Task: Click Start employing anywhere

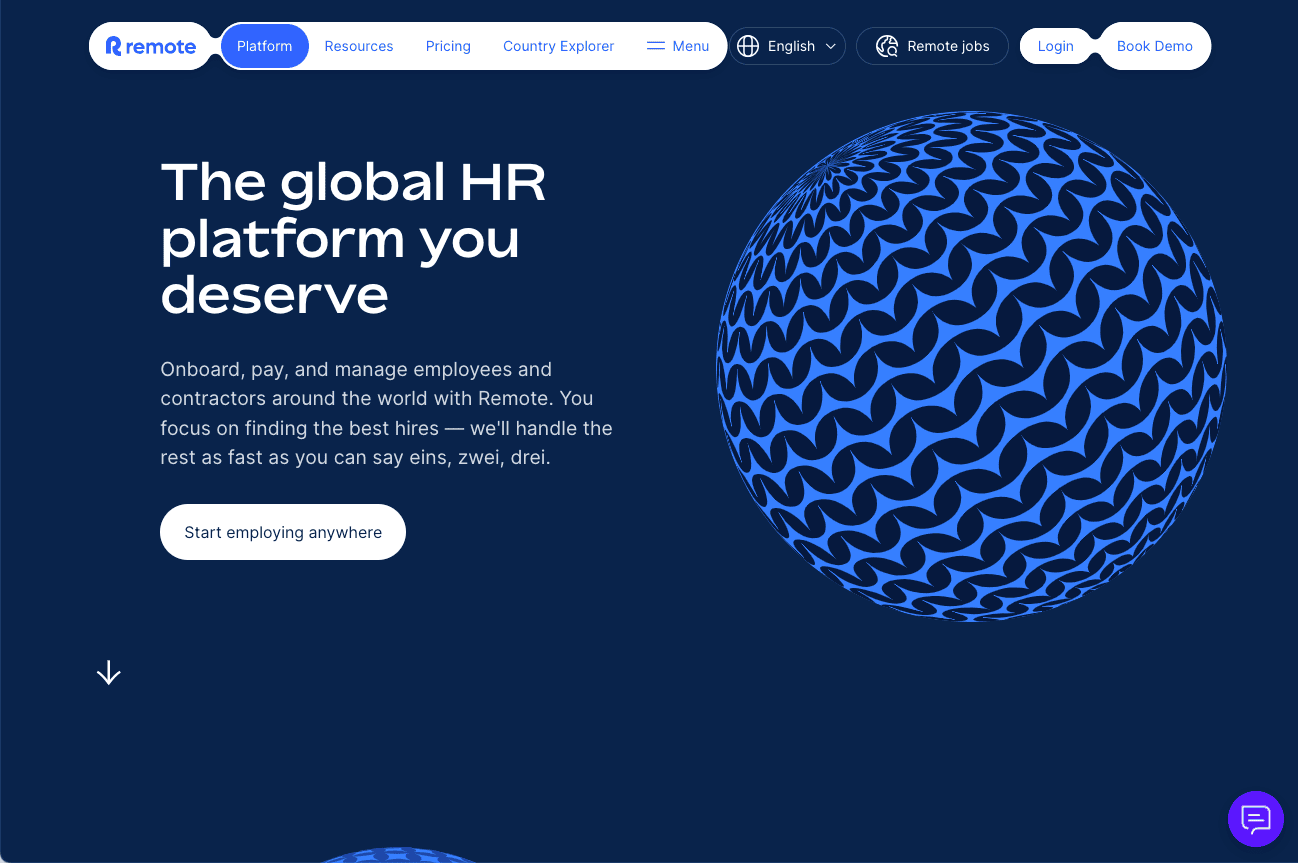Action: point(283,532)
